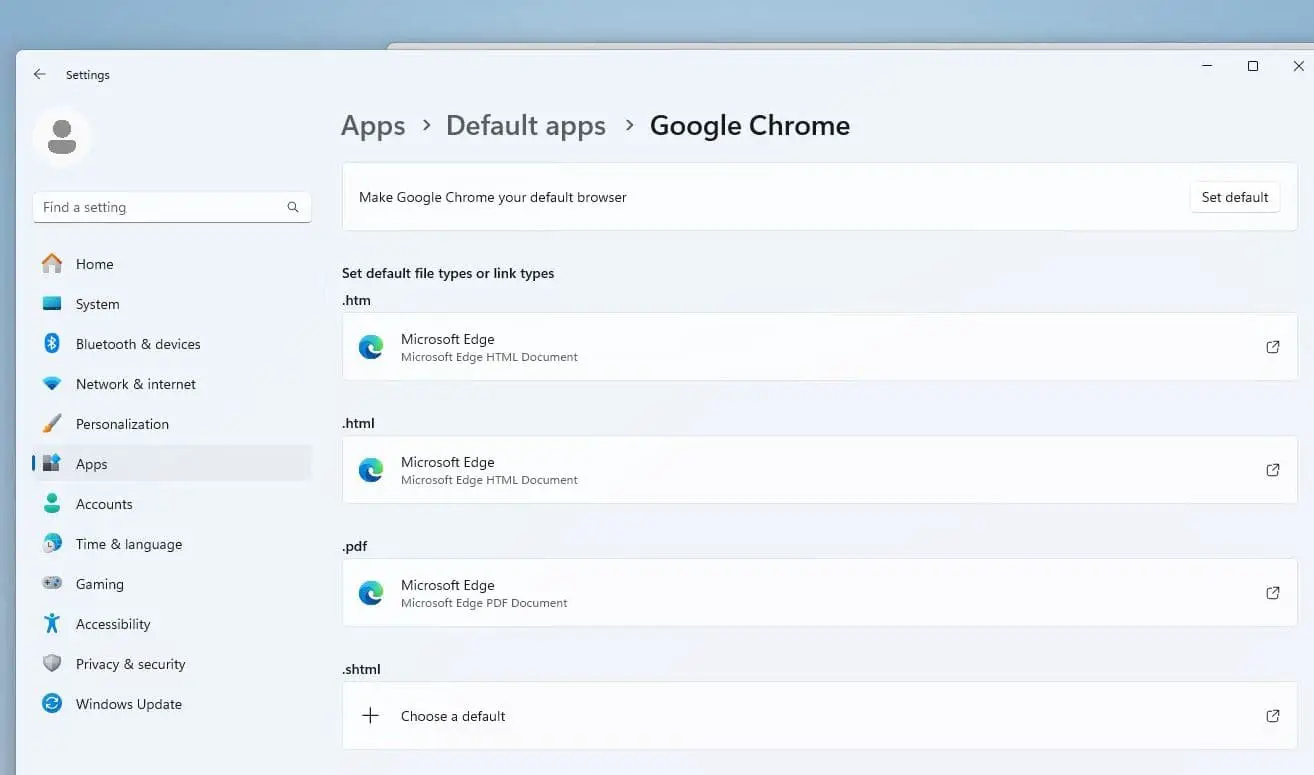Click the external-link icon beside the .pdf entry
Viewport: 1314px width, 775px height.
click(x=1272, y=592)
